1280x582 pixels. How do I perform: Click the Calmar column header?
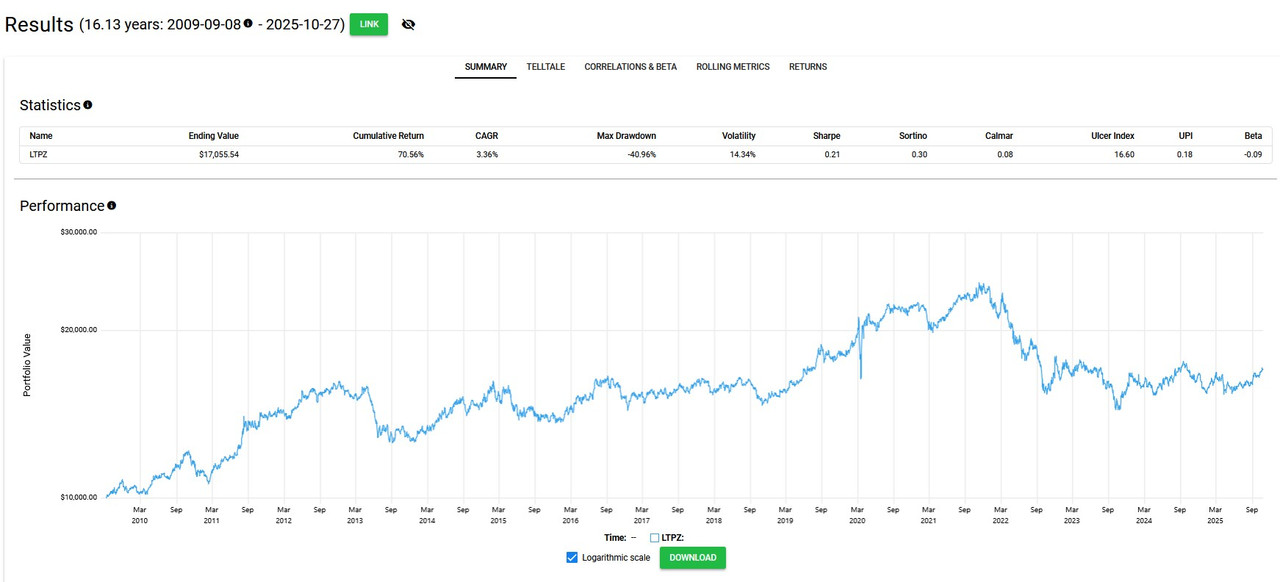[x=999, y=136]
